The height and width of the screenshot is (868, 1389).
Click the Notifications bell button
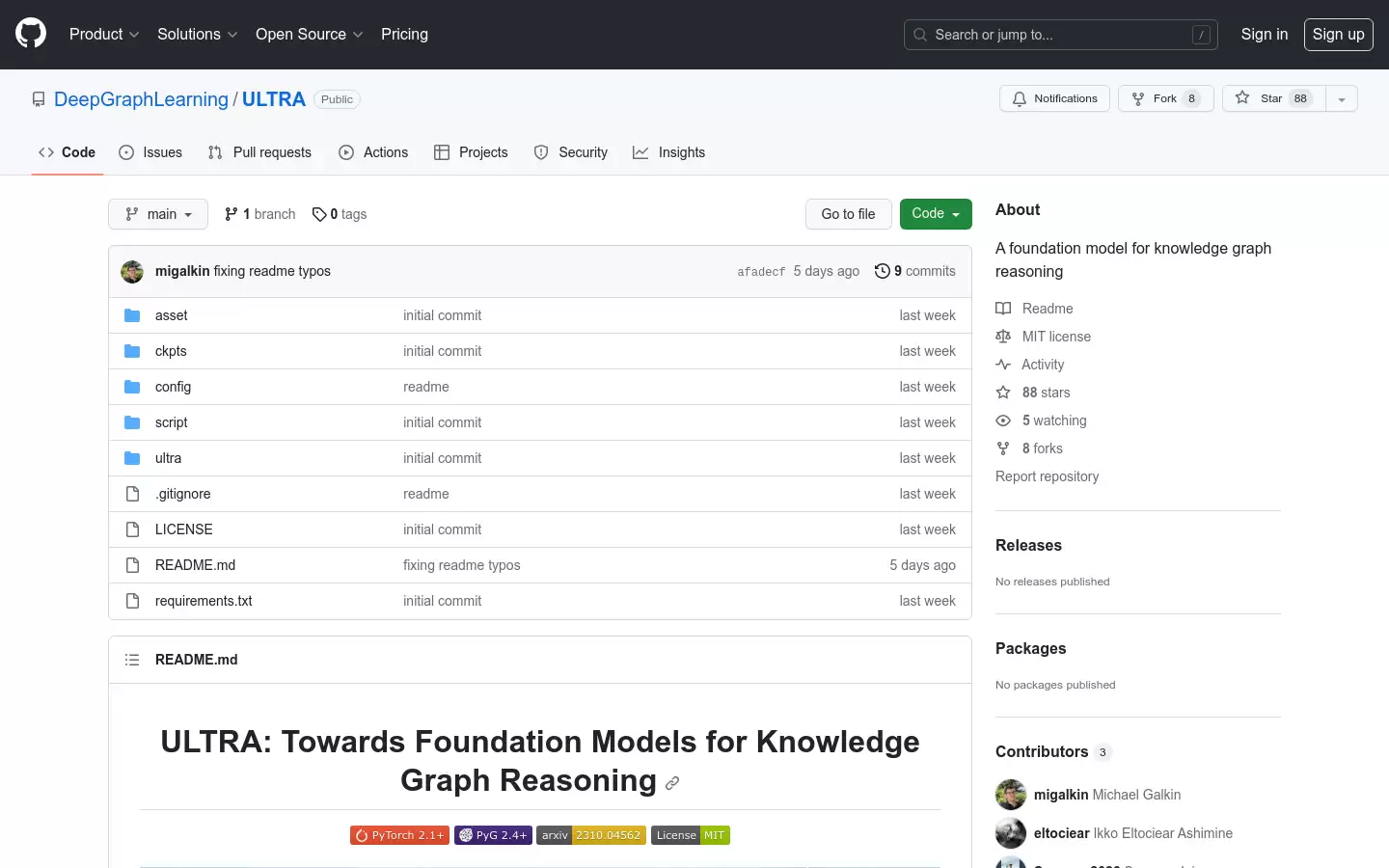tap(1054, 98)
